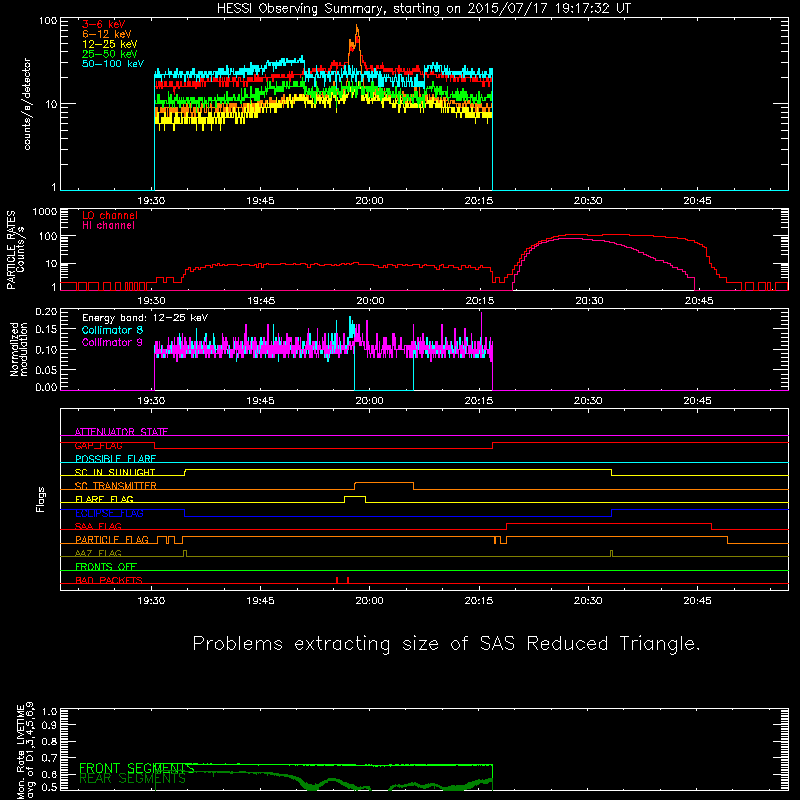The image size is (800, 800).
Task: Click the red BAD_PACKETS spike markers
Action: click(342, 580)
